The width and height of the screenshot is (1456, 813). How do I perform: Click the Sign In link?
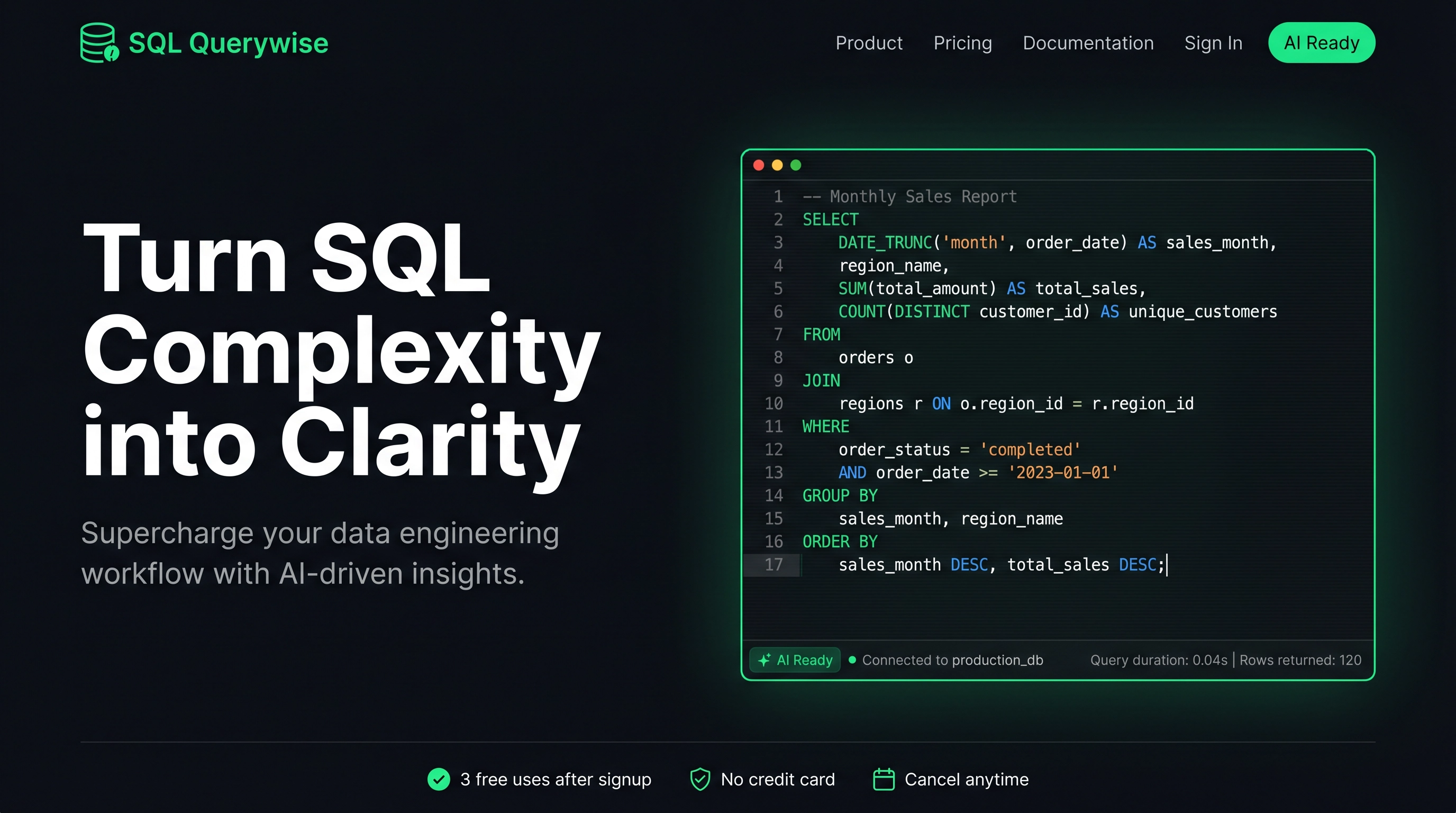point(1213,43)
